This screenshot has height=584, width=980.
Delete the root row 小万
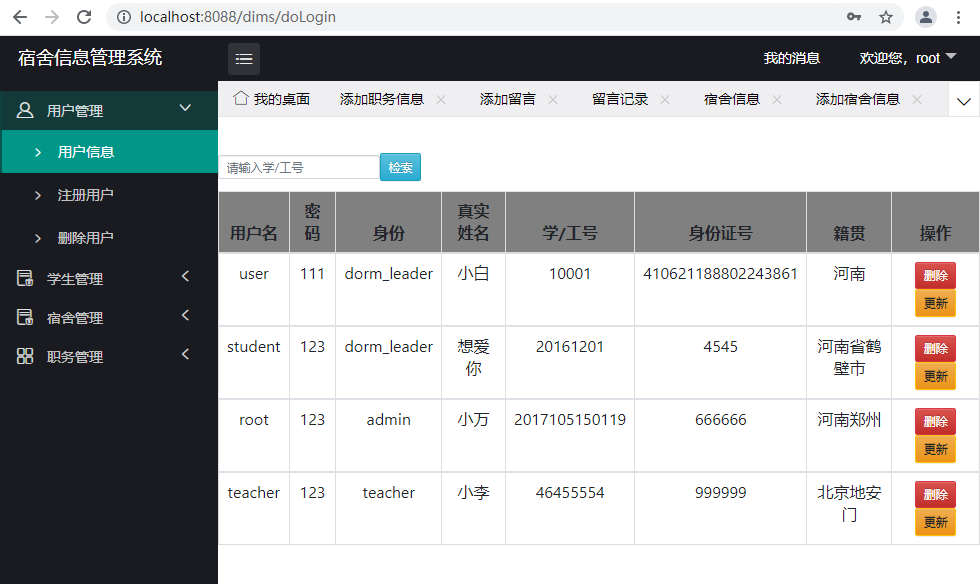[935, 421]
